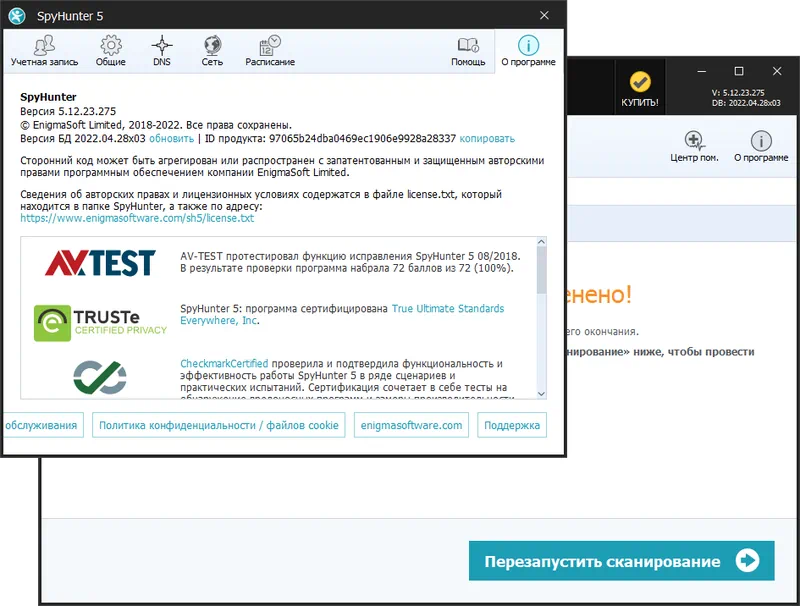Image resolution: width=800 pixels, height=606 pixels.
Task: Open Центр пом. in the main window
Action: coord(694,147)
